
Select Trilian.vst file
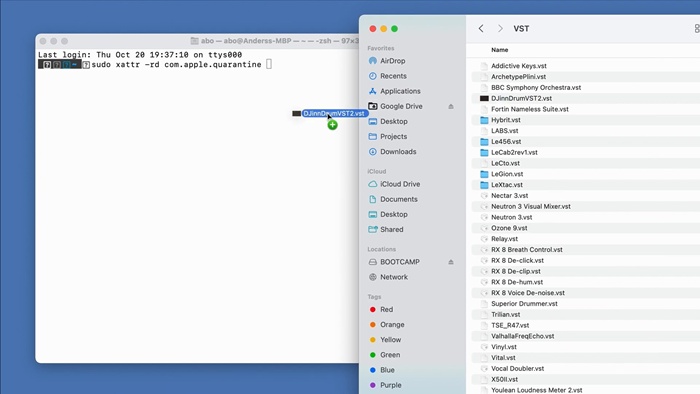[505, 315]
